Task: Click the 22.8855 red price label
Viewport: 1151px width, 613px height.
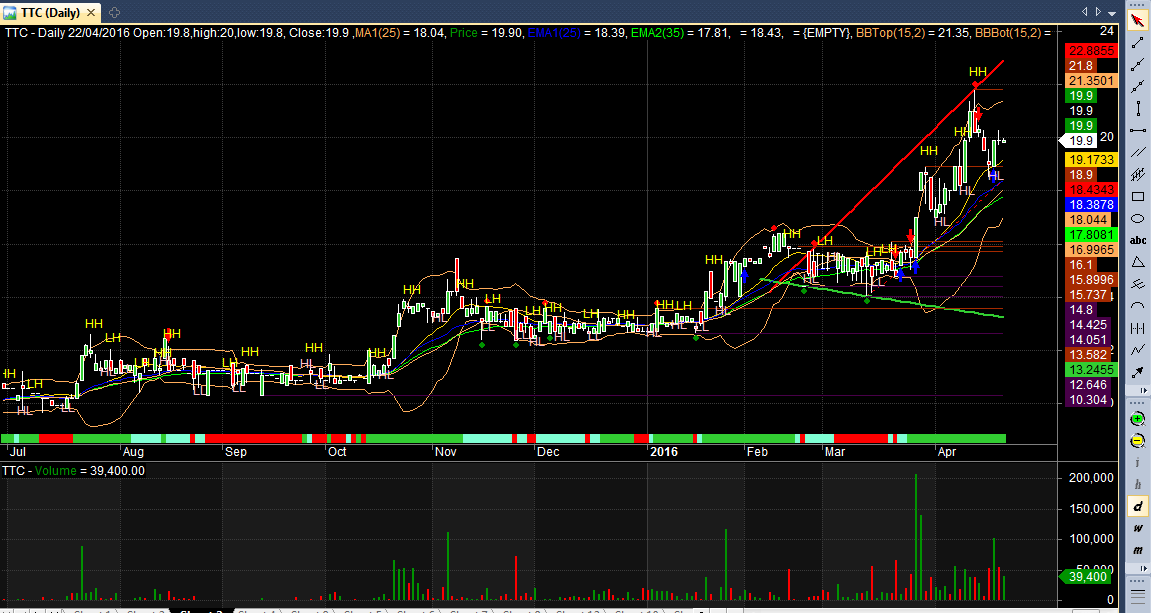Action: click(1092, 51)
